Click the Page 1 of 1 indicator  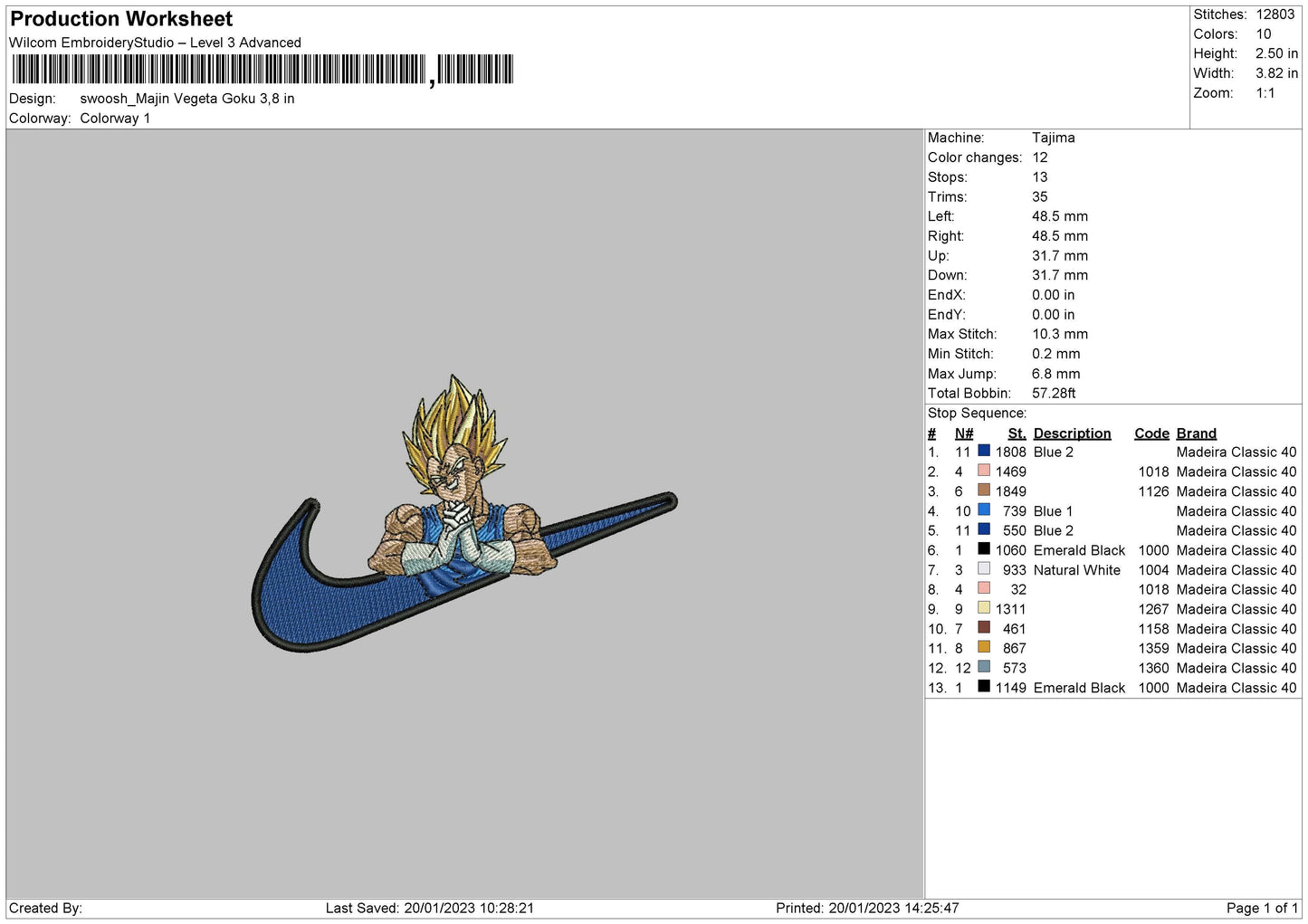1262,908
